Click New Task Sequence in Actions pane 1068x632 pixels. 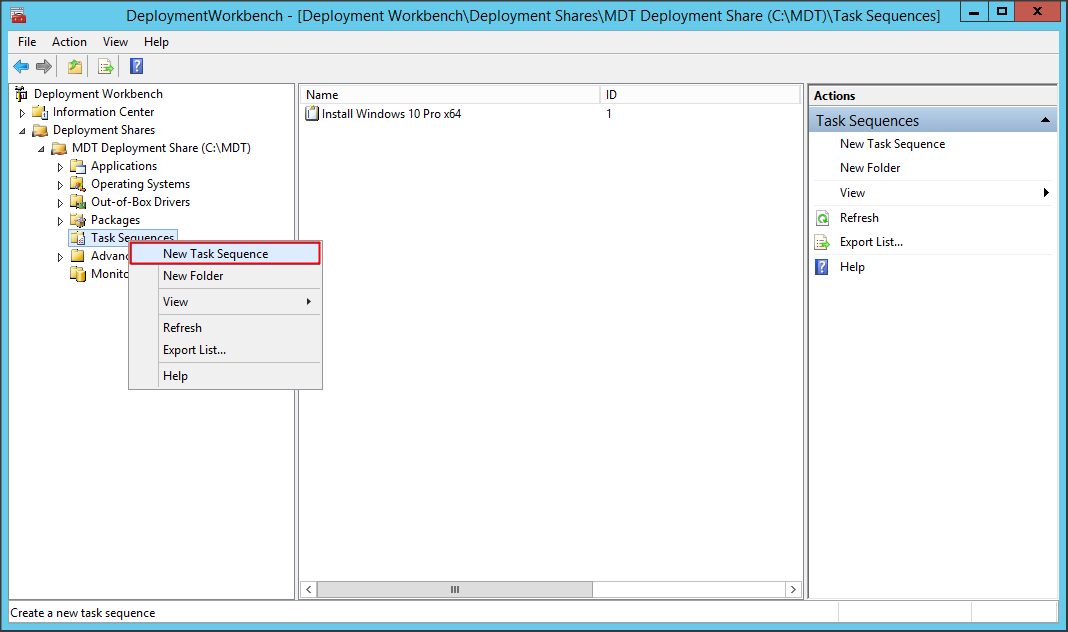(892, 144)
